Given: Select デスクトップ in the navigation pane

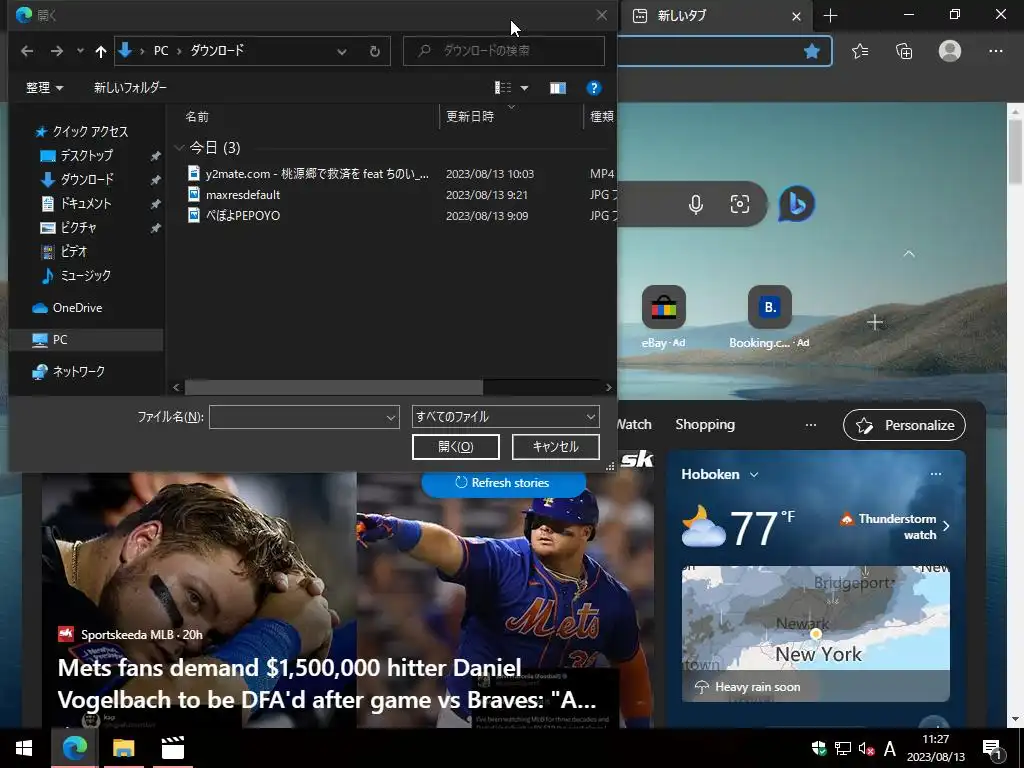Looking at the screenshot, I should [86, 155].
